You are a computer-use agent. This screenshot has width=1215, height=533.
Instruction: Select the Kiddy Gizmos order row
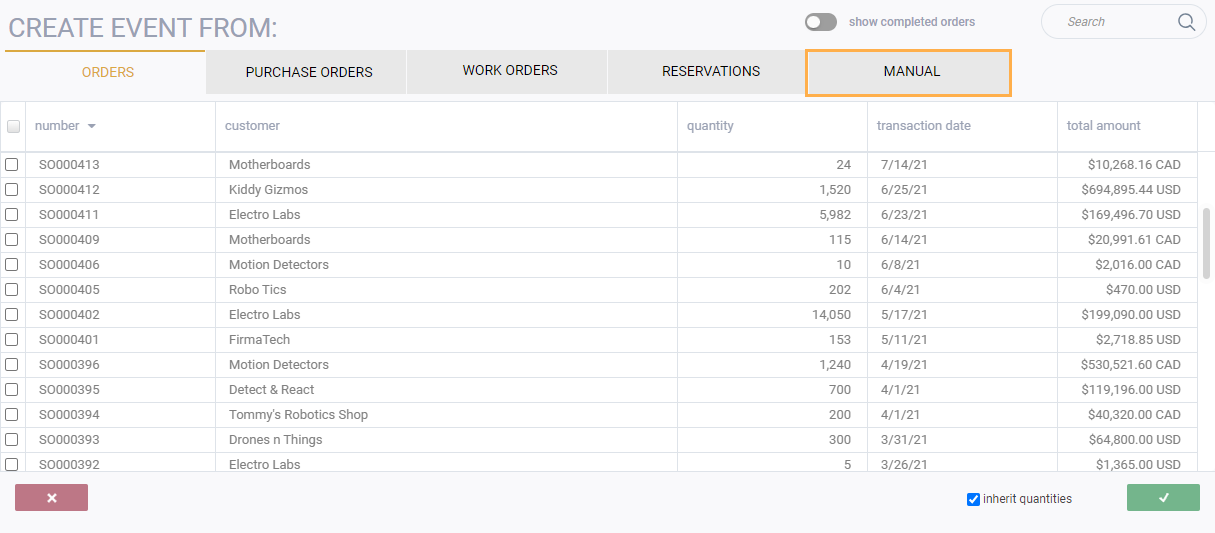point(599,190)
